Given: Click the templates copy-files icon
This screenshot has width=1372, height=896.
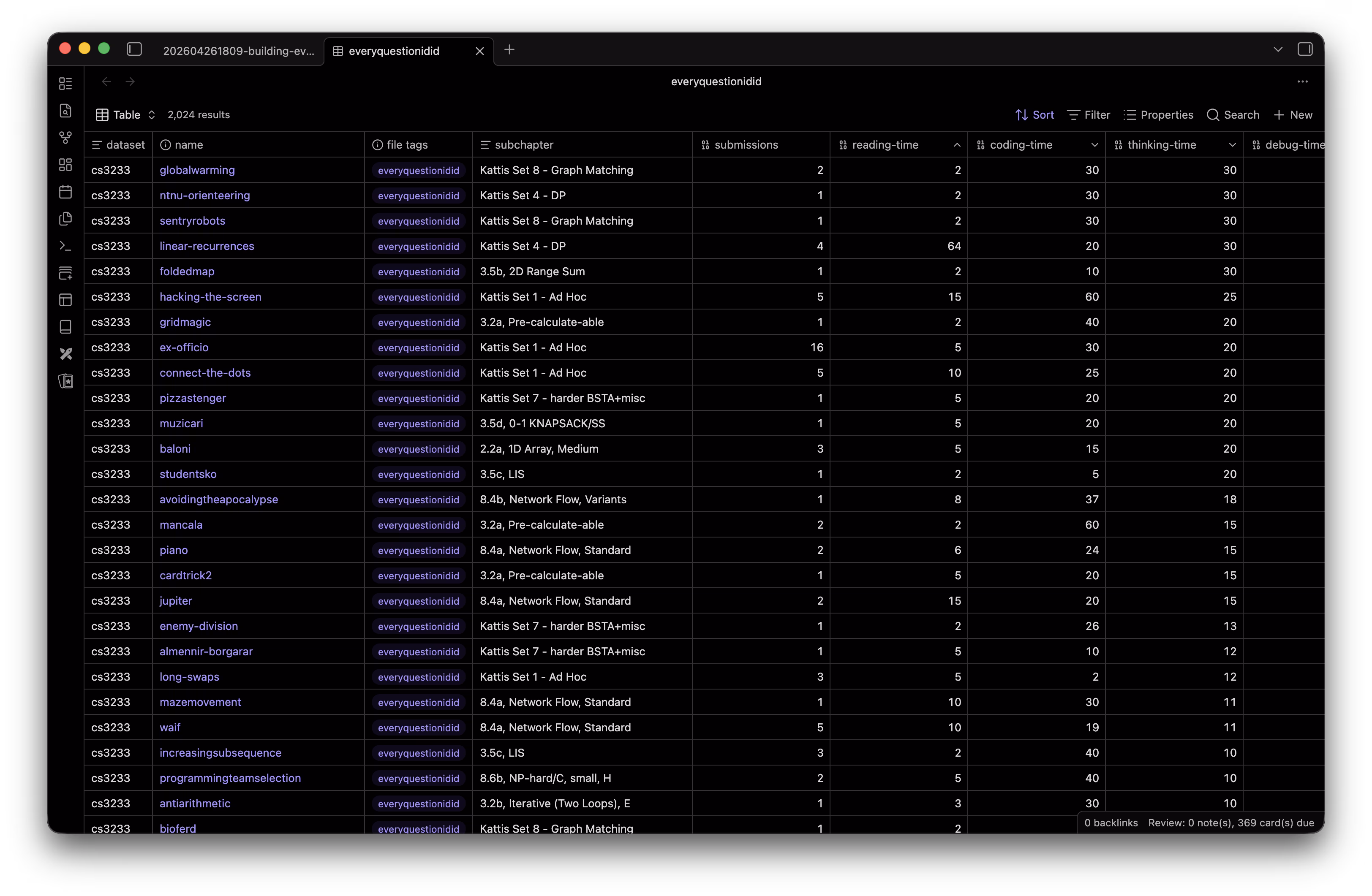Looking at the screenshot, I should click(66, 219).
